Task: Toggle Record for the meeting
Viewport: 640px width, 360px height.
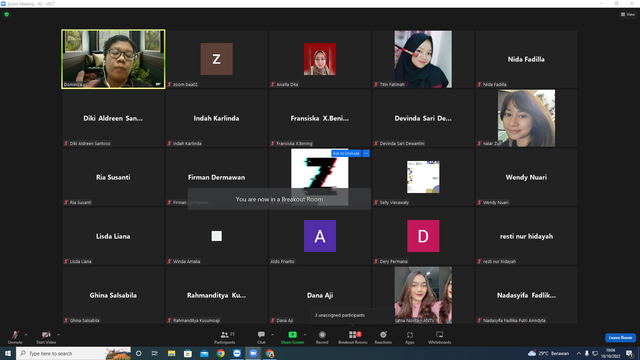Action: click(322, 337)
